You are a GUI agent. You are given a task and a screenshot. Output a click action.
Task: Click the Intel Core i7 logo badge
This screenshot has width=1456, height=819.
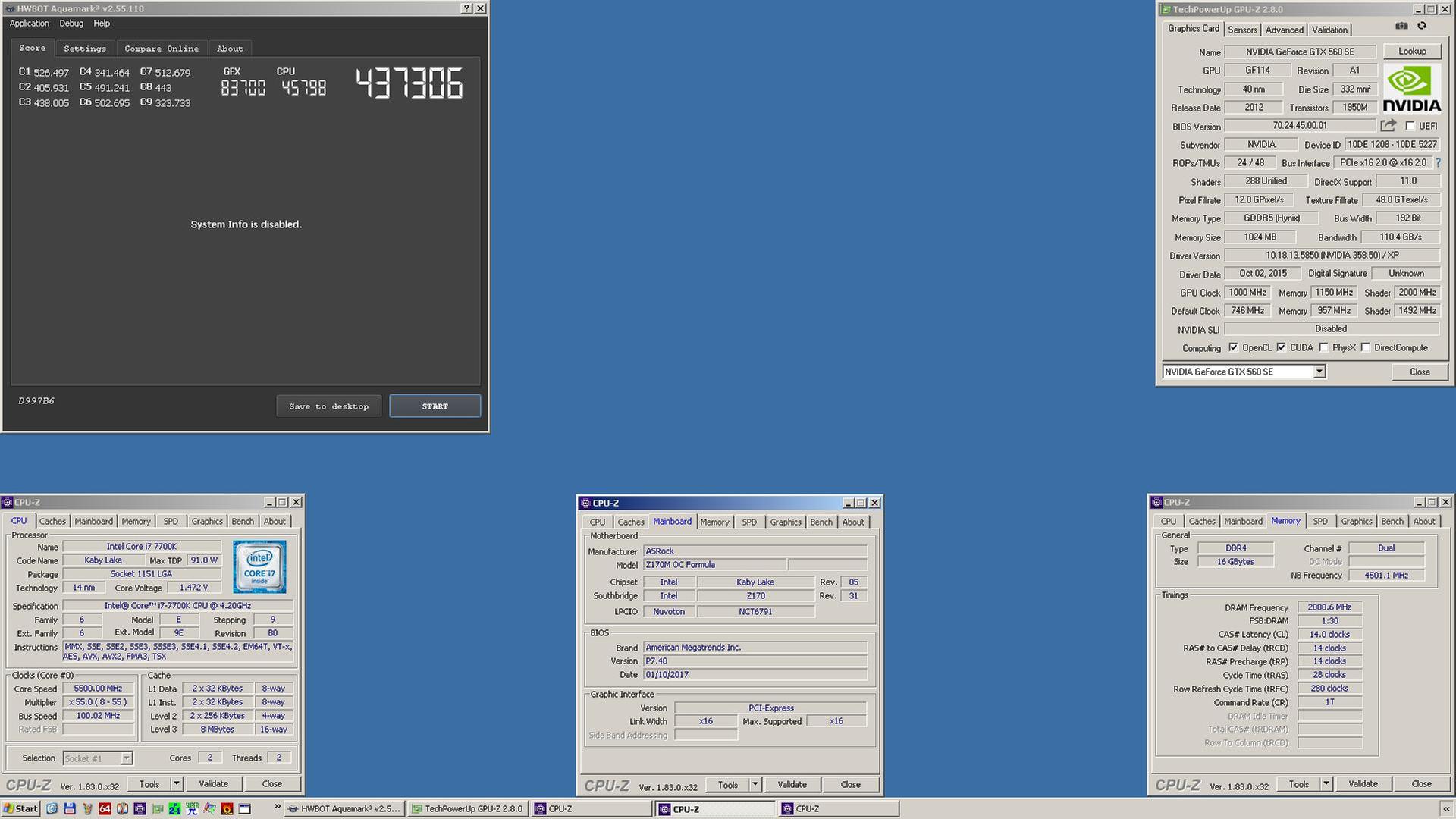point(259,566)
